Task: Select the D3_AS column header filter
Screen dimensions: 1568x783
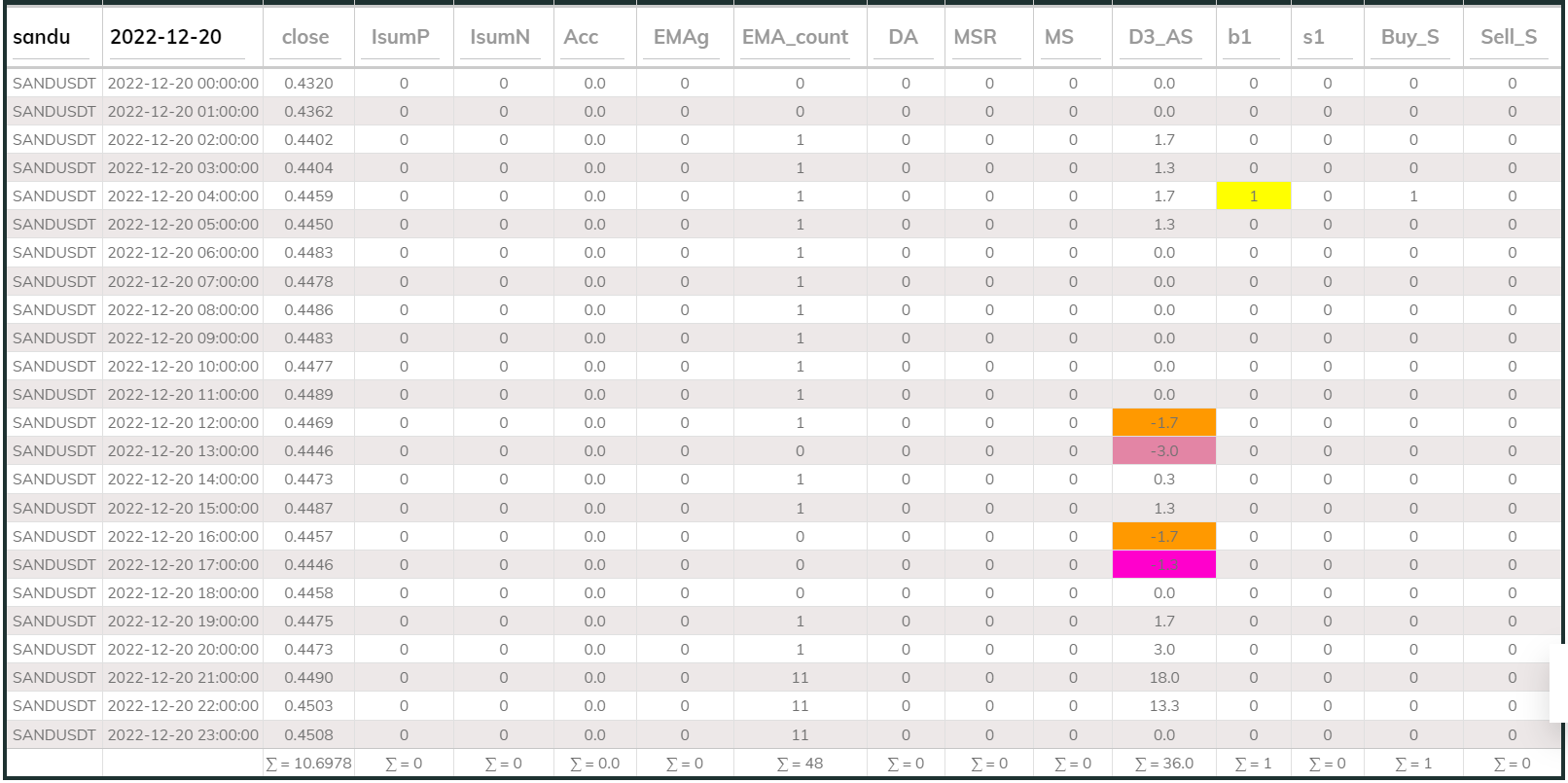Action: click(1162, 37)
